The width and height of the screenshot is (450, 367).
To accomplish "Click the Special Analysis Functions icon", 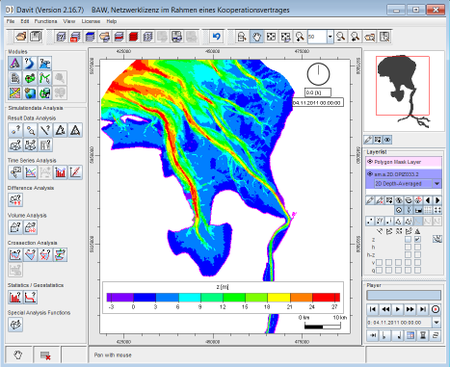I will 15,324.
